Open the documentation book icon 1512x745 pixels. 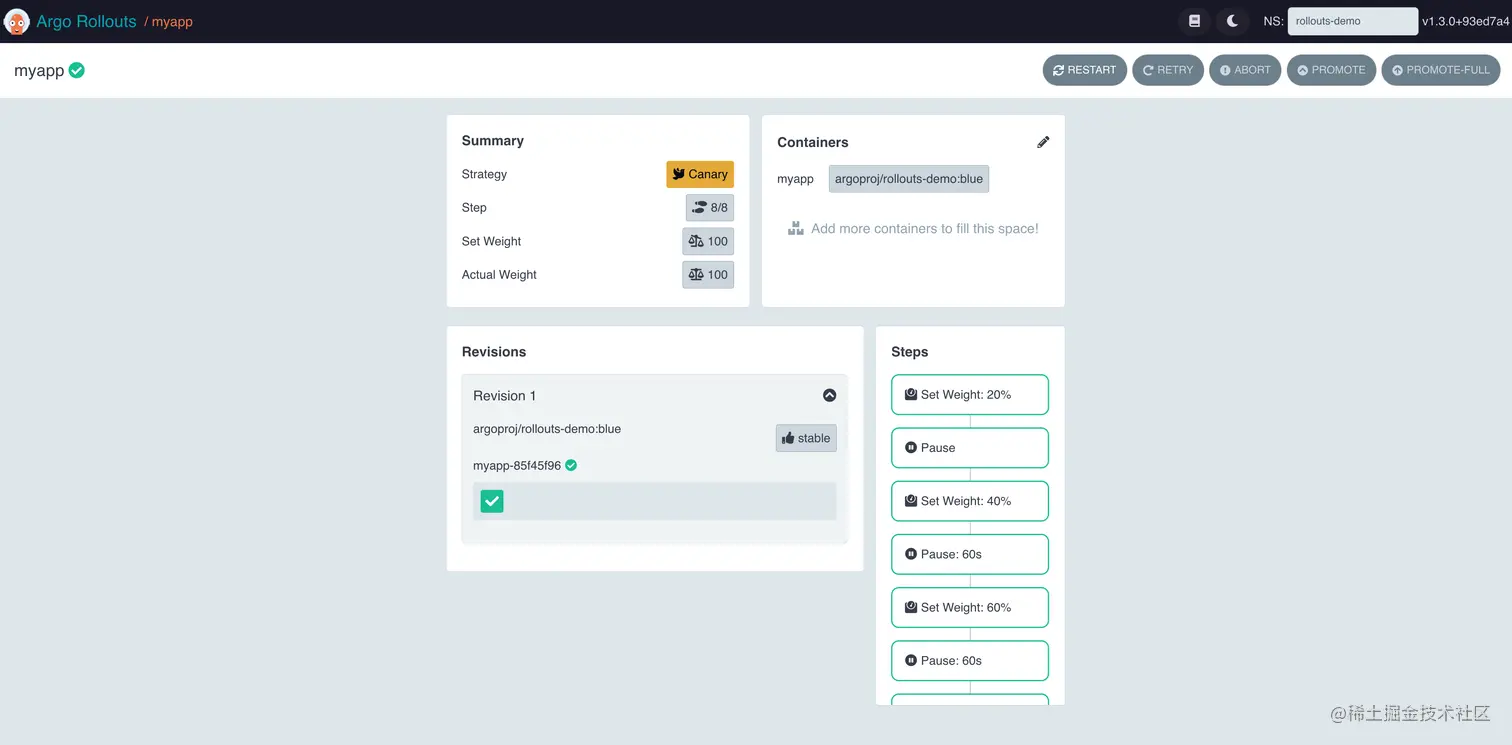[x=1194, y=21]
